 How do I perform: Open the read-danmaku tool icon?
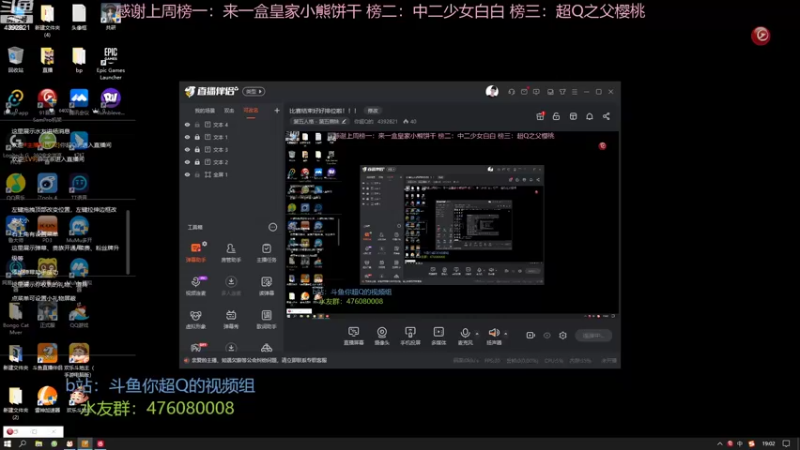266,282
